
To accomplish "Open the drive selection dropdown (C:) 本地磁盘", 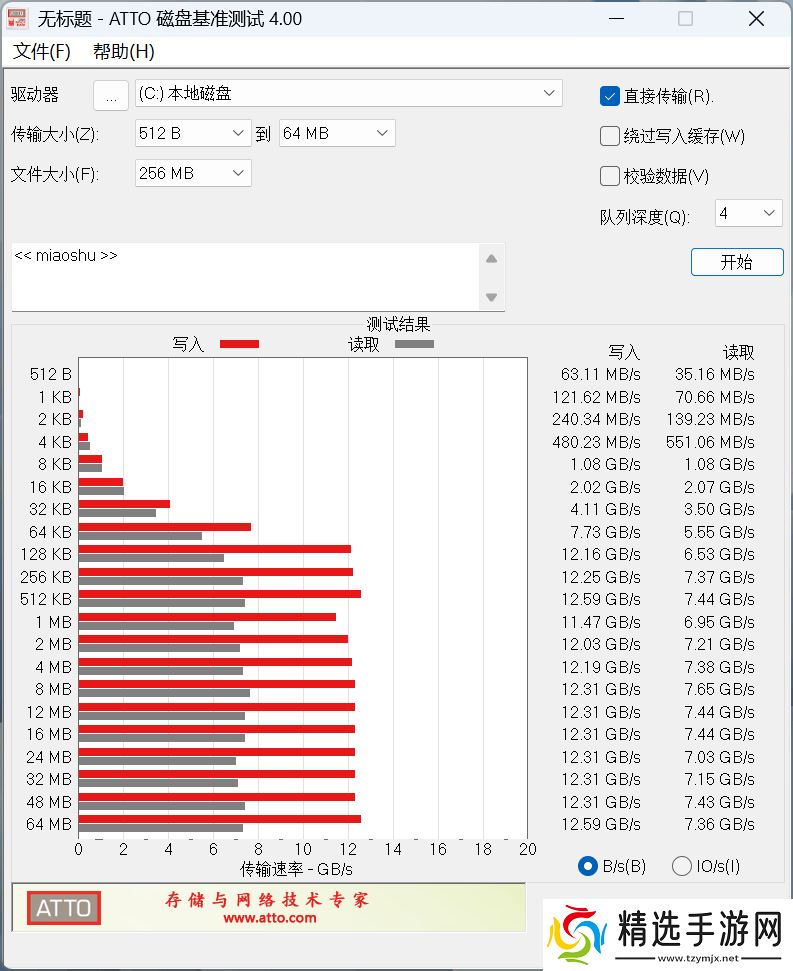I will [347, 94].
